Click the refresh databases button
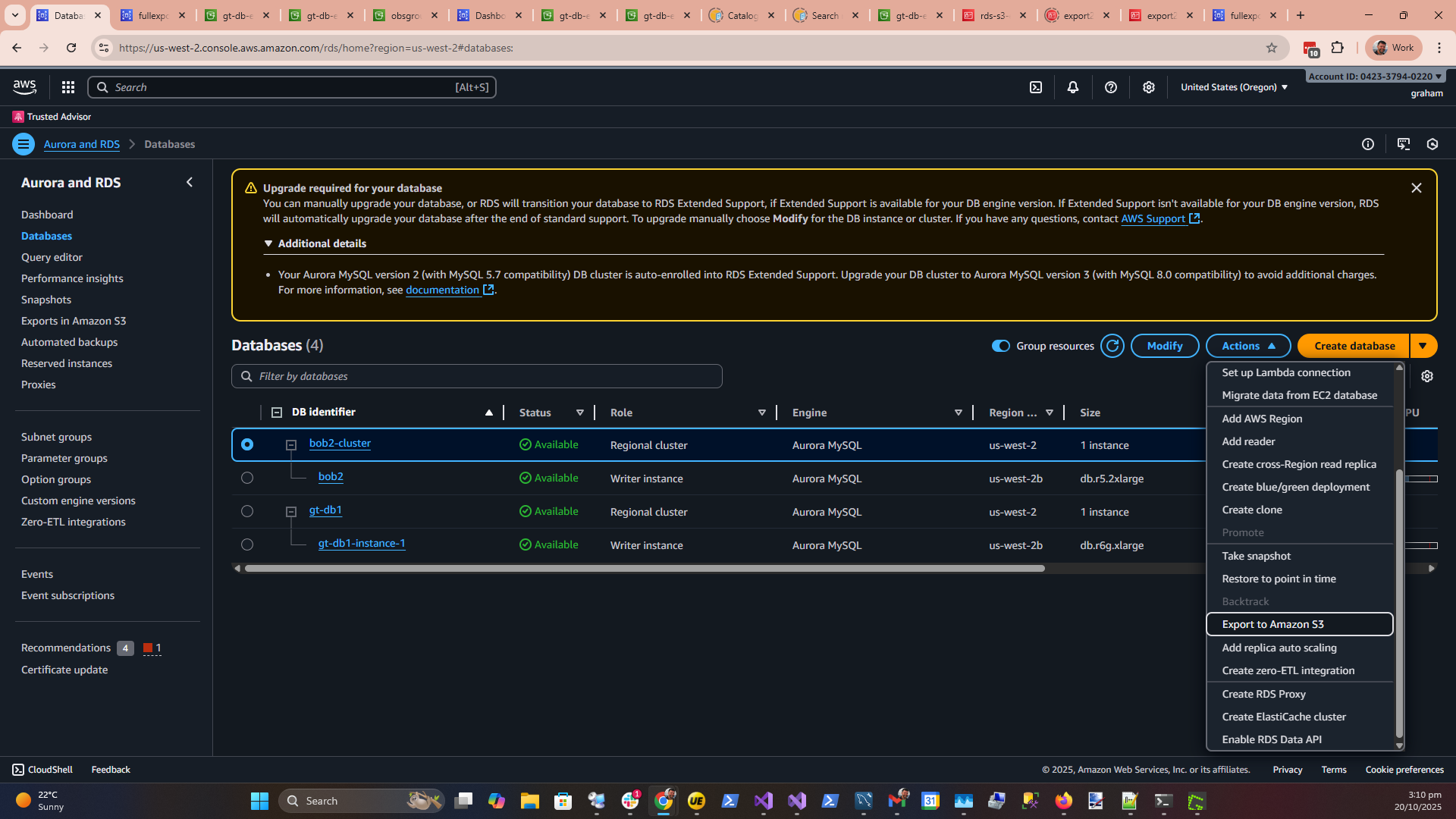 click(x=1112, y=346)
